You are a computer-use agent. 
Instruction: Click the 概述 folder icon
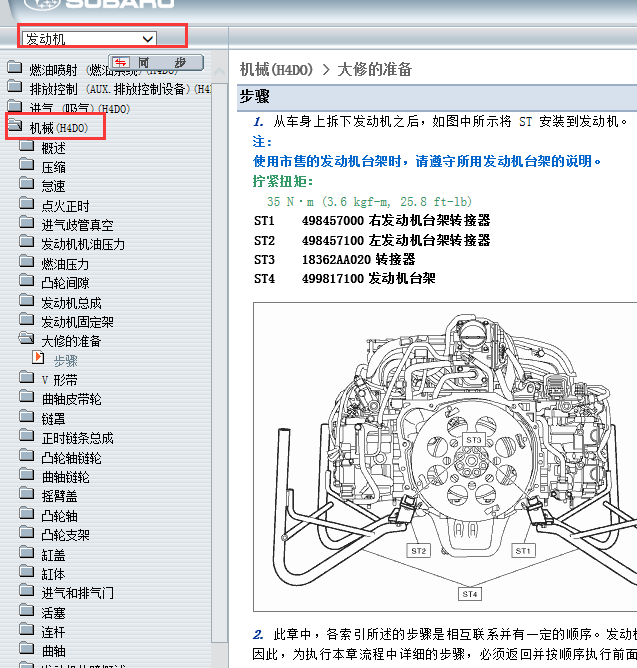point(26,146)
